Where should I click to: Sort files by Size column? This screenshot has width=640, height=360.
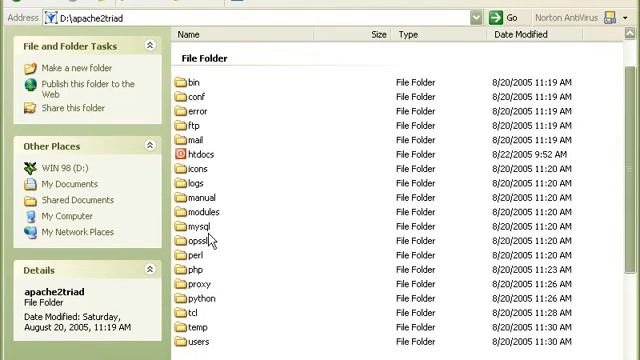[352, 35]
